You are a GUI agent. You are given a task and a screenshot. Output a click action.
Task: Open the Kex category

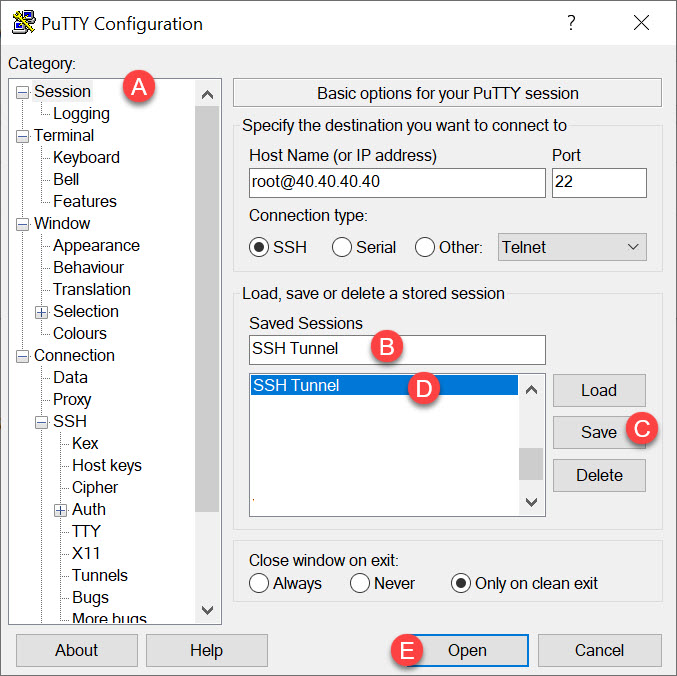tap(85, 444)
